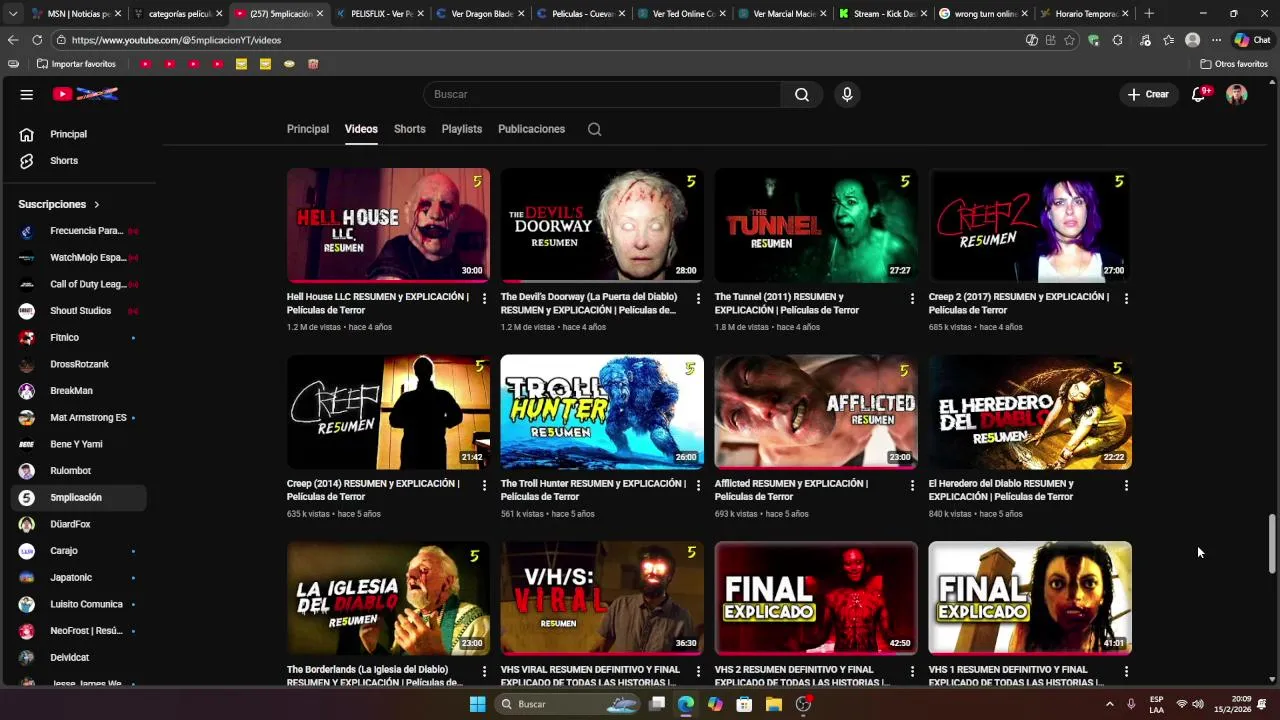The height and width of the screenshot is (720, 1280).
Task: Switch to Ver Dragon Blade browser tab
Action: (481, 14)
